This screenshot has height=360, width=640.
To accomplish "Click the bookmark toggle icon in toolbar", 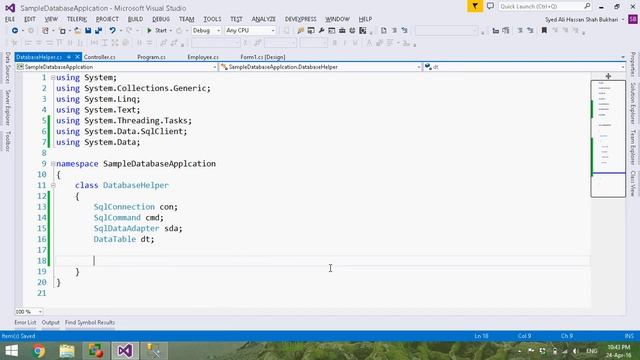I will point(544,31).
